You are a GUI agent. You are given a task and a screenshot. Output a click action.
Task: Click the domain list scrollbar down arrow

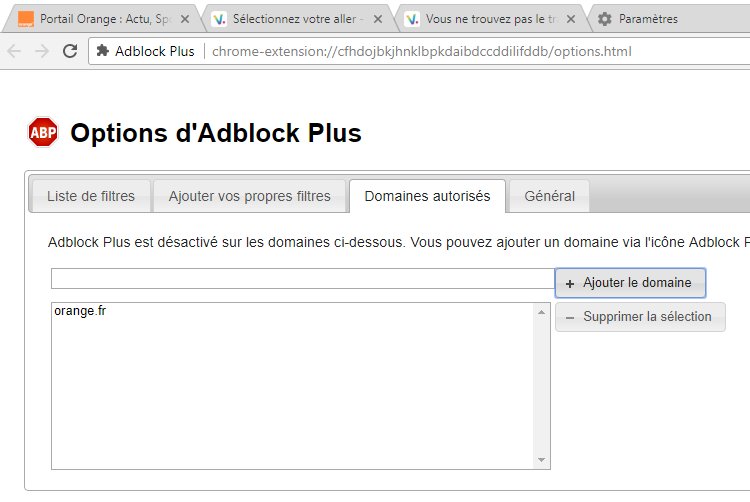[x=542, y=460]
